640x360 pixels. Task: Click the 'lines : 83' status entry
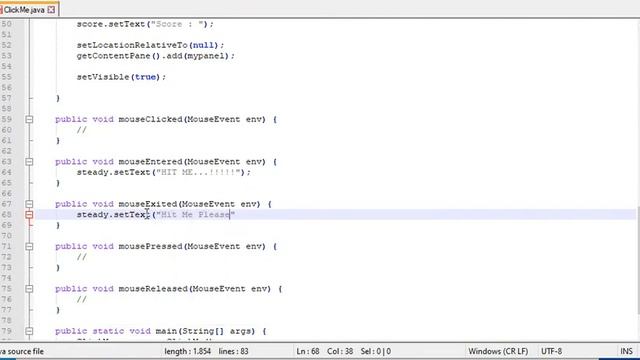coord(233,351)
